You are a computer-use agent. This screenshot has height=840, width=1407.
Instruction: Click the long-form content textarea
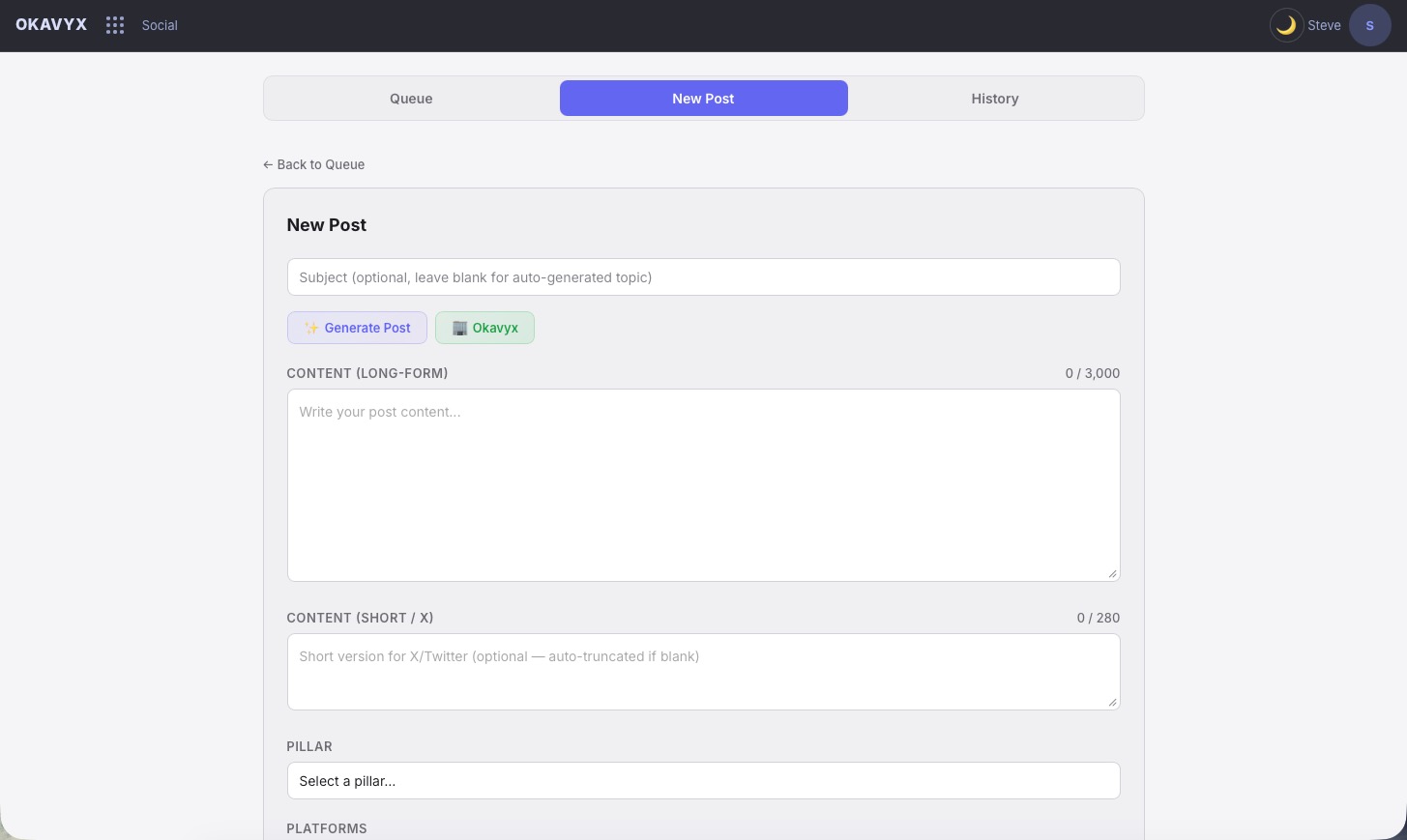[x=703, y=483]
